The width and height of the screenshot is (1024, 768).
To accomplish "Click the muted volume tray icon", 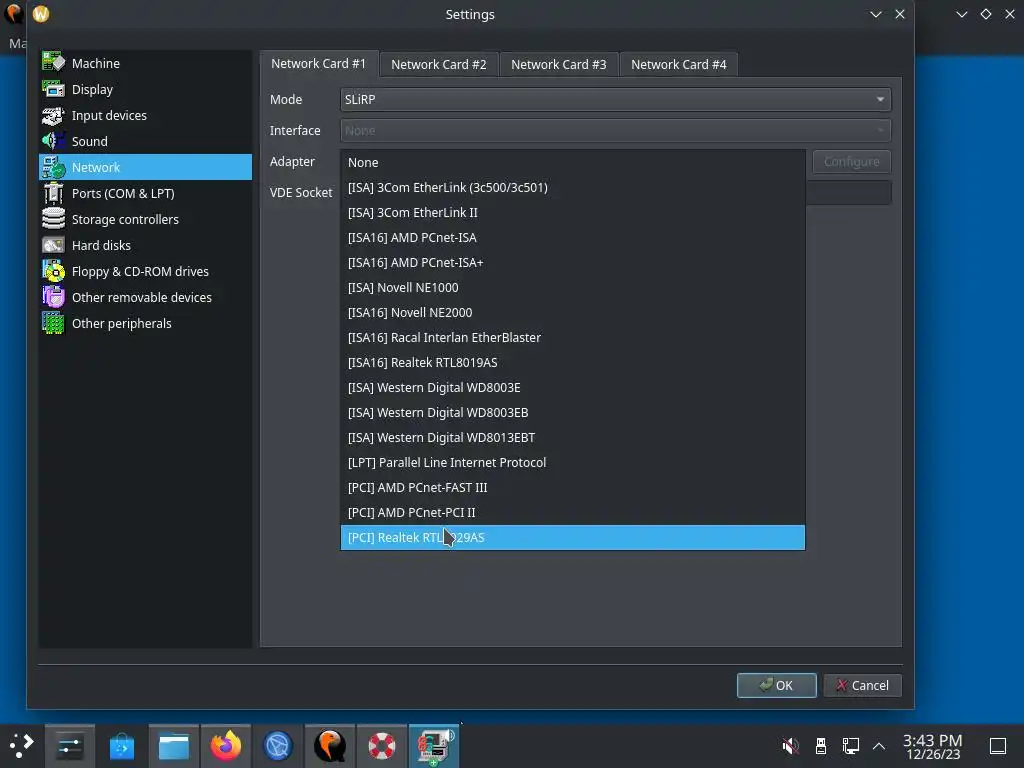I will click(790, 746).
